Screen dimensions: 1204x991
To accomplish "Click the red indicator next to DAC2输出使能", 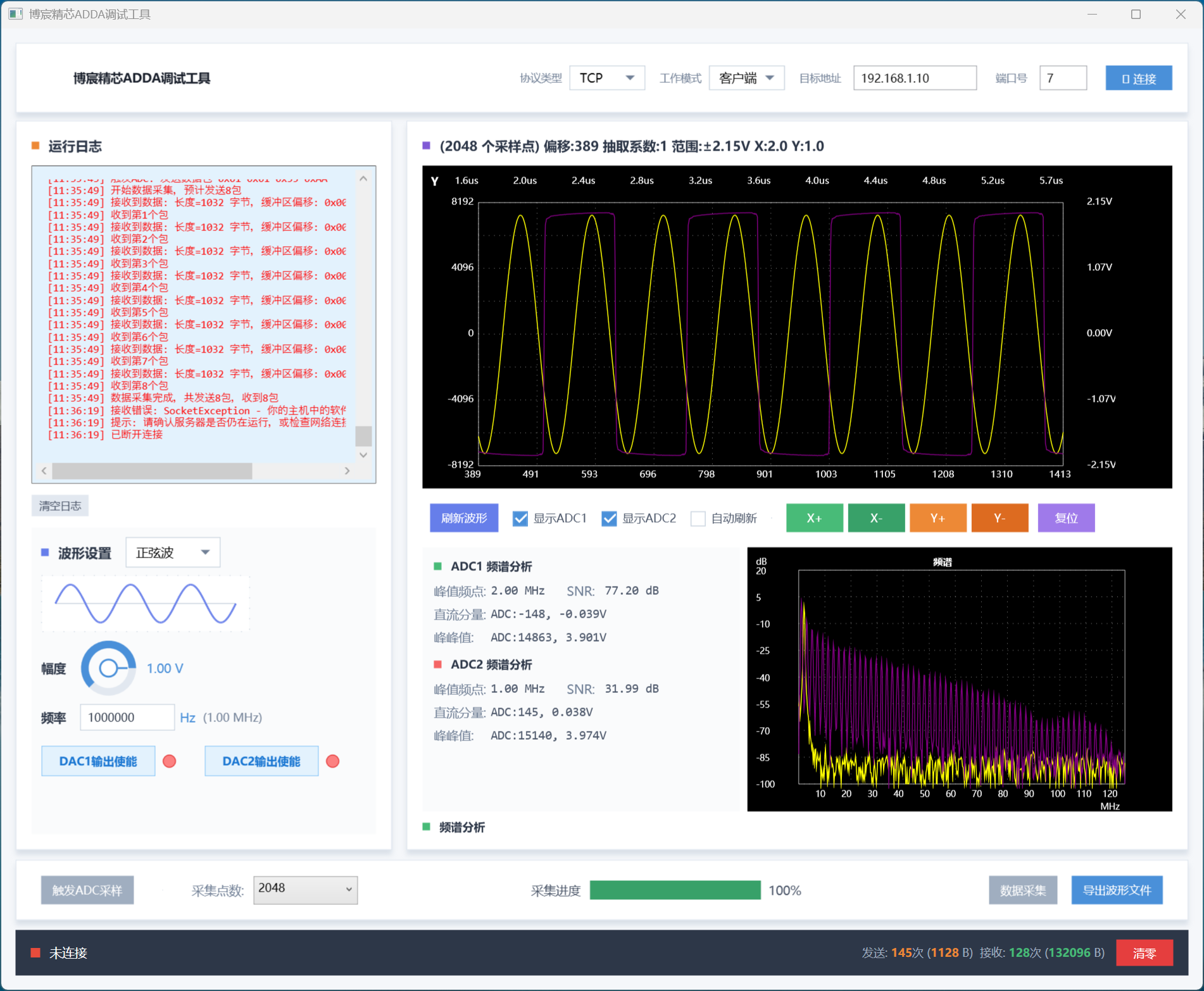I will (x=333, y=761).
